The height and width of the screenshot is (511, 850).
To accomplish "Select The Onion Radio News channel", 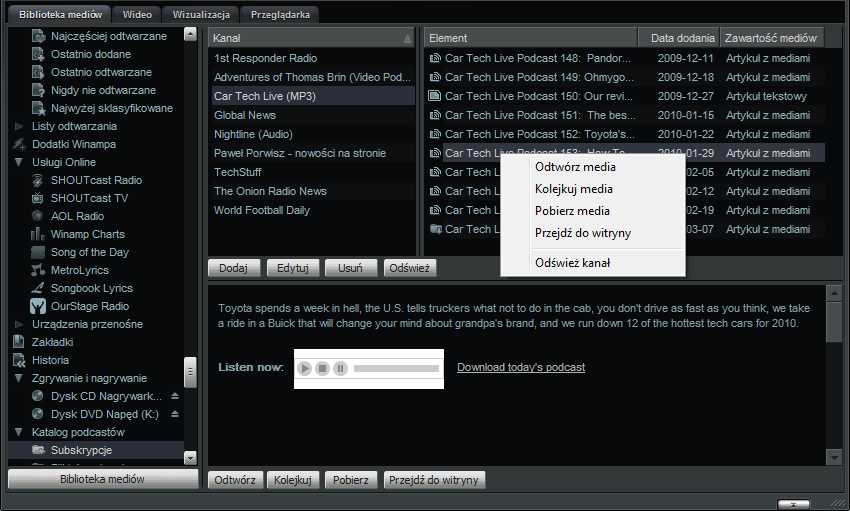I will 313,191.
